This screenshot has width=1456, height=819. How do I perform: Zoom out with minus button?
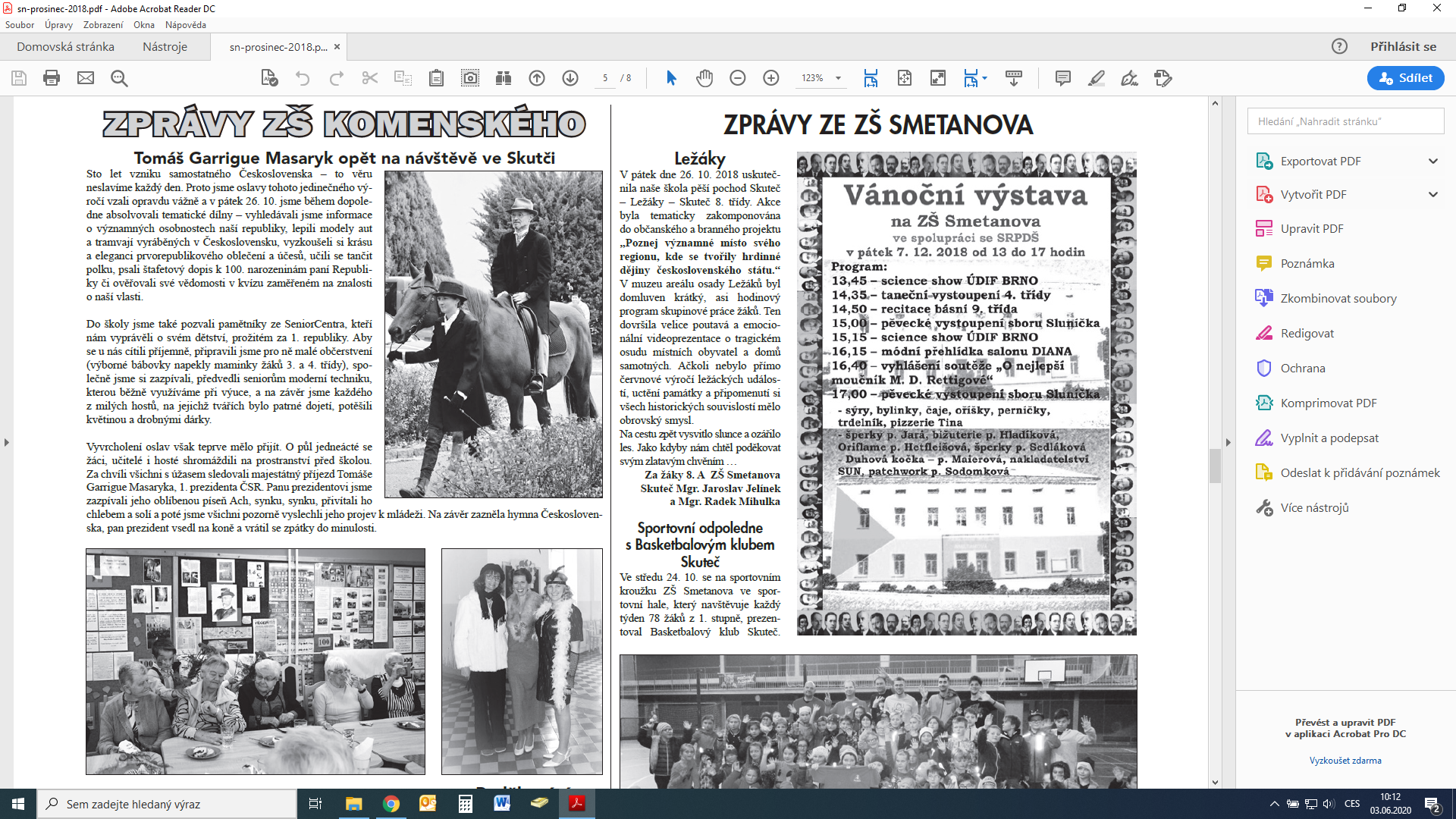(x=738, y=78)
